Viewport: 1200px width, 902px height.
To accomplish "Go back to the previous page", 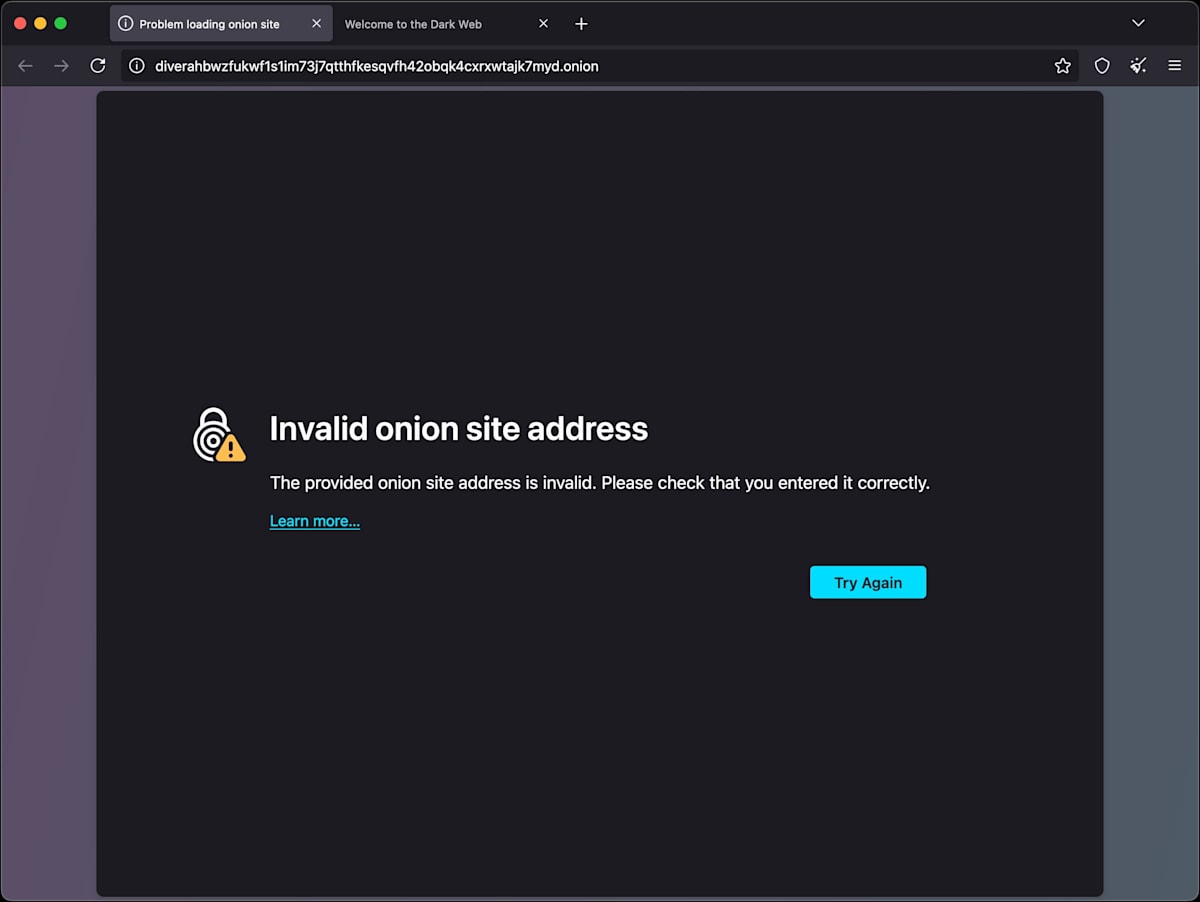I will [26, 66].
